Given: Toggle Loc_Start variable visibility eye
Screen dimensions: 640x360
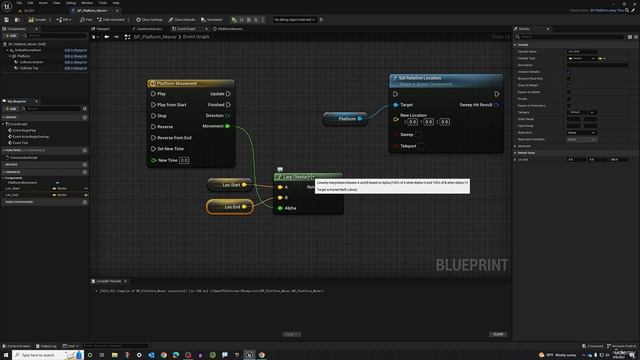Looking at the screenshot, I should click(x=86, y=189).
